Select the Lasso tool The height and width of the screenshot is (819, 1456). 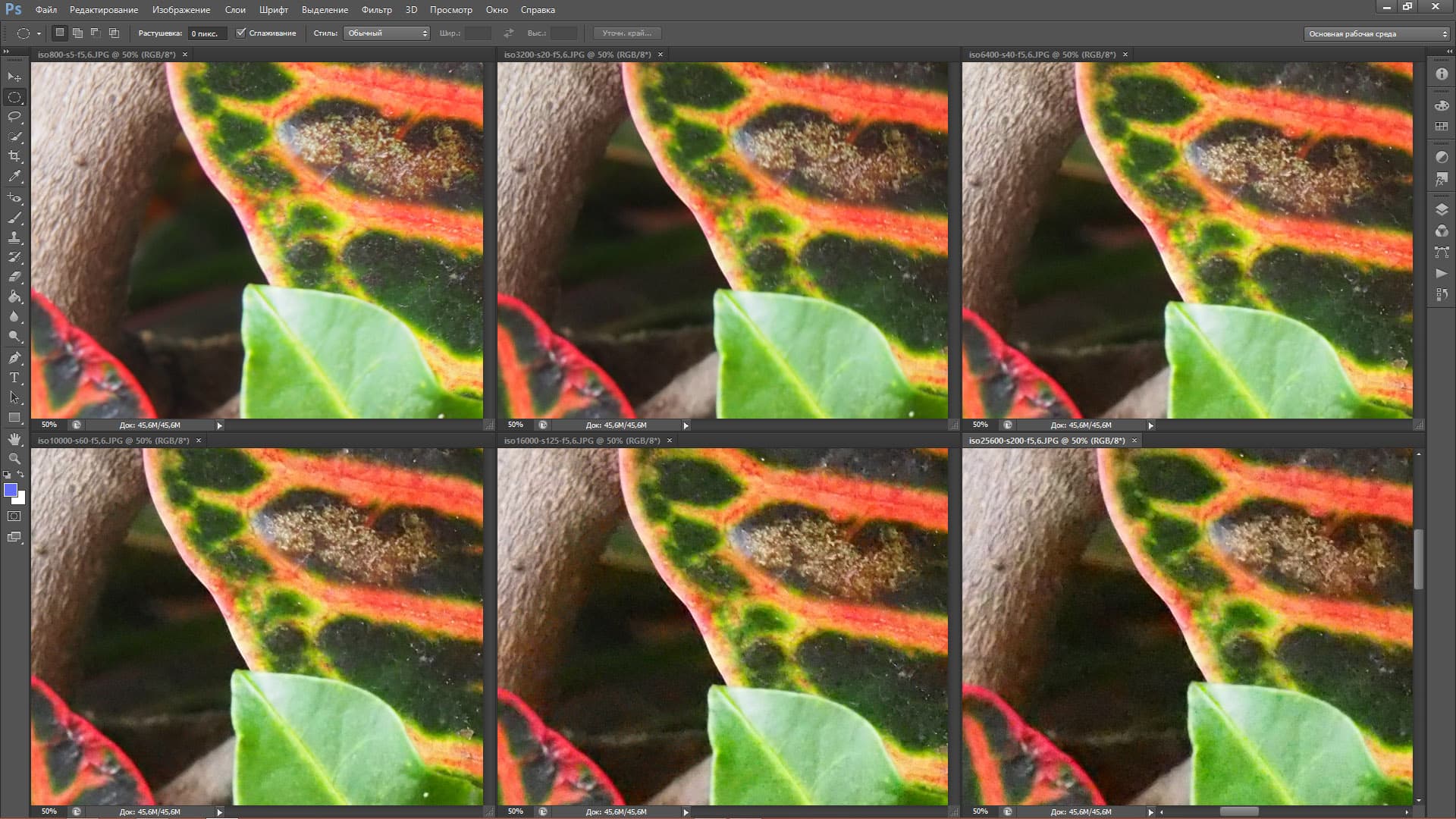pos(14,117)
